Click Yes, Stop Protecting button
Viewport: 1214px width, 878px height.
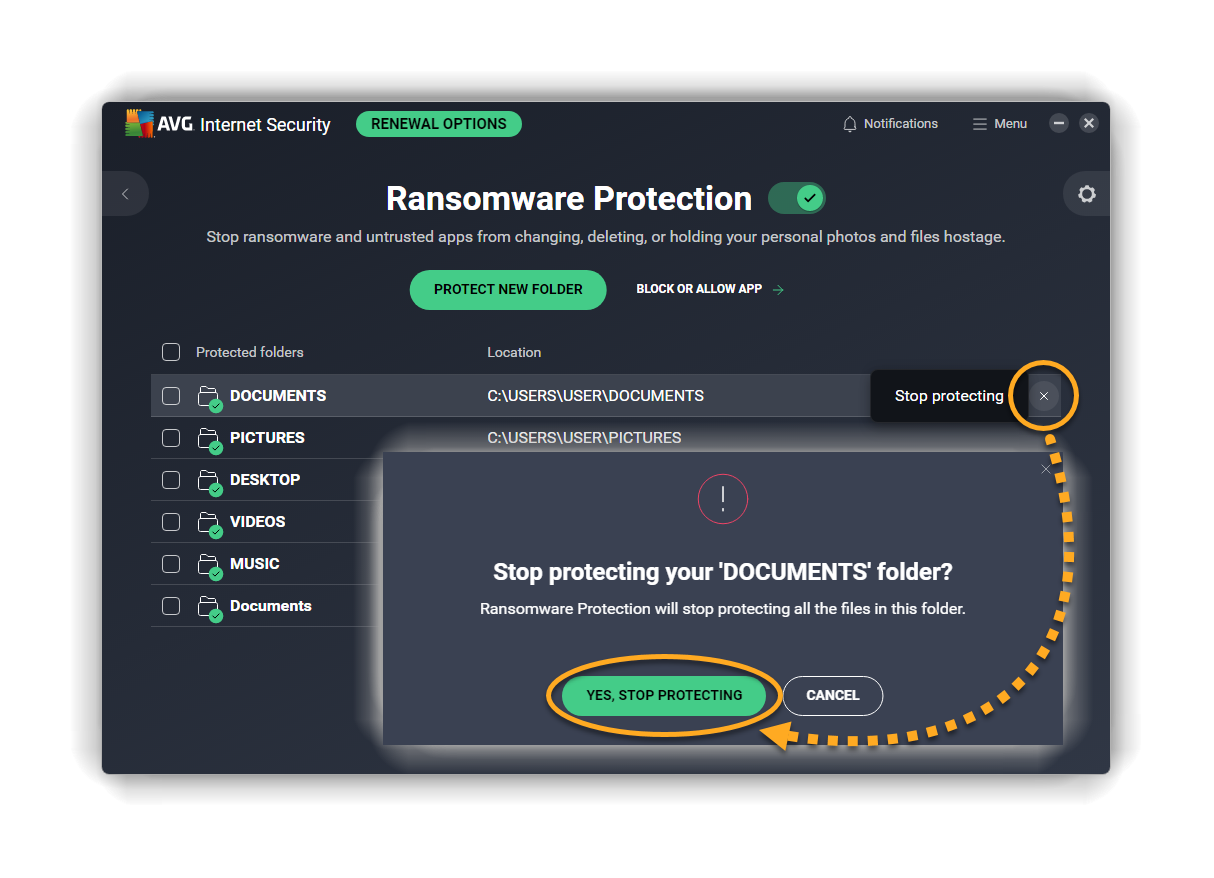[664, 695]
